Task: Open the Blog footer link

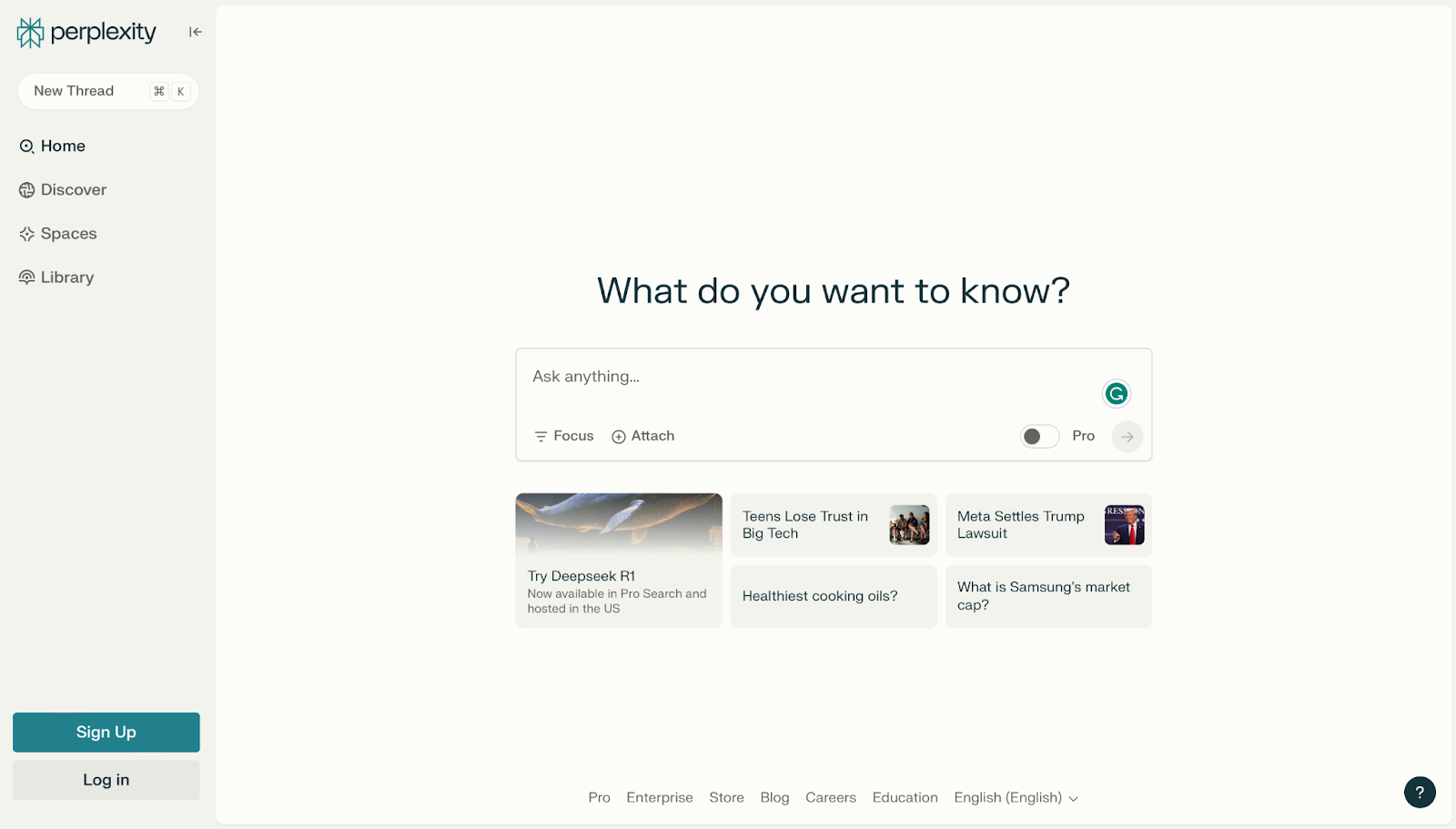Action: 775,798
